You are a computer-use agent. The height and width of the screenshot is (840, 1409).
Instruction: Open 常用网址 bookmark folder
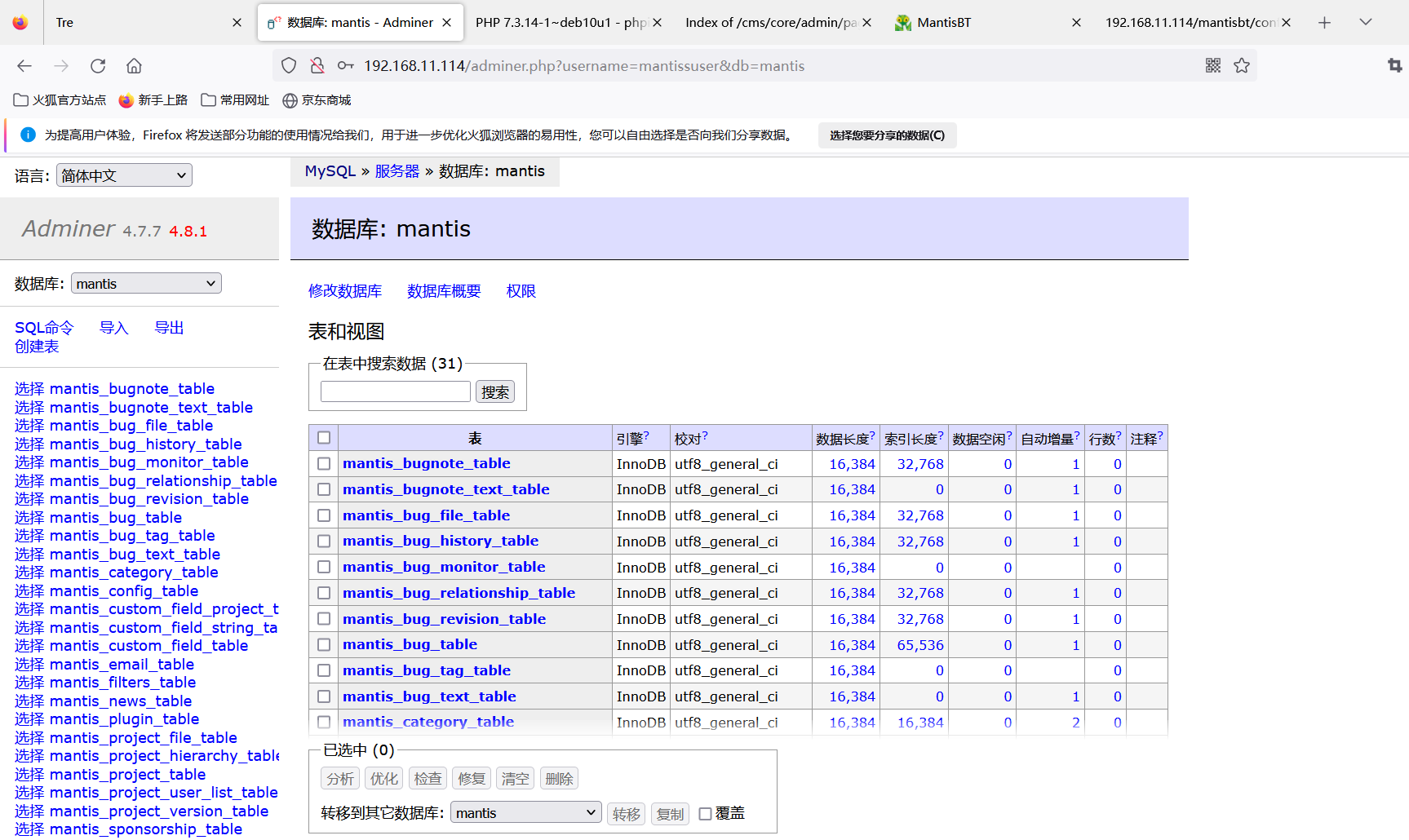click(235, 100)
